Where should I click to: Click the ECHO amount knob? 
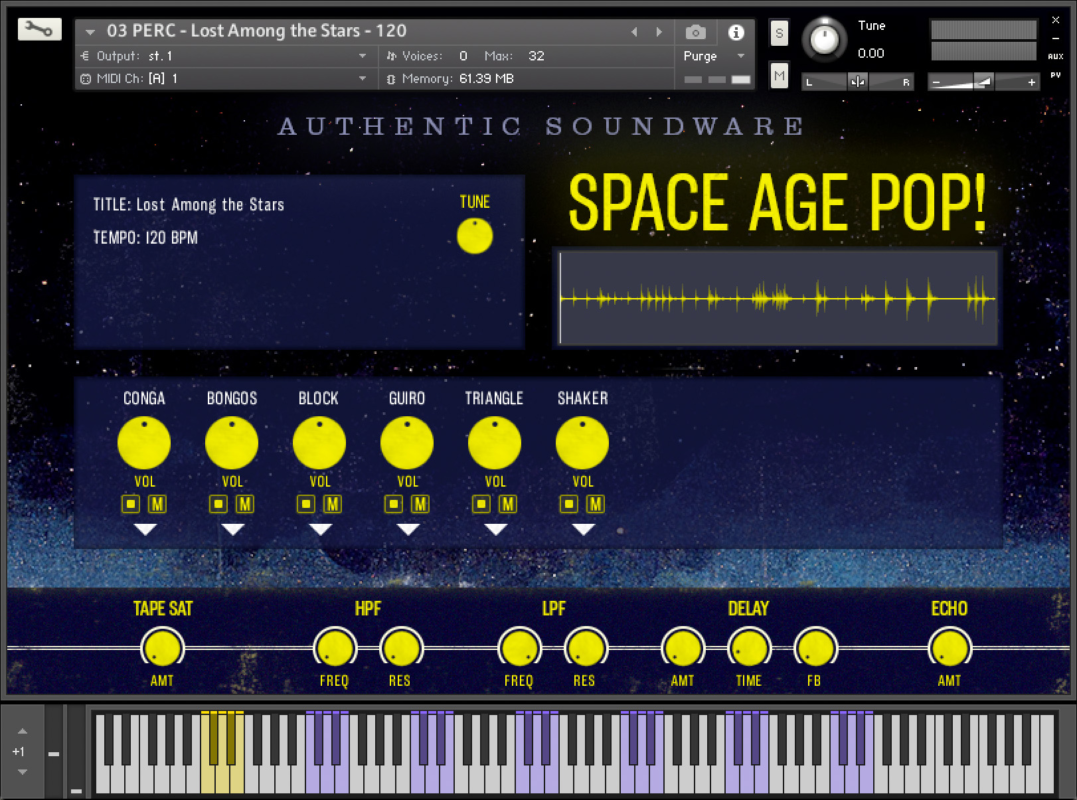[x=949, y=649]
